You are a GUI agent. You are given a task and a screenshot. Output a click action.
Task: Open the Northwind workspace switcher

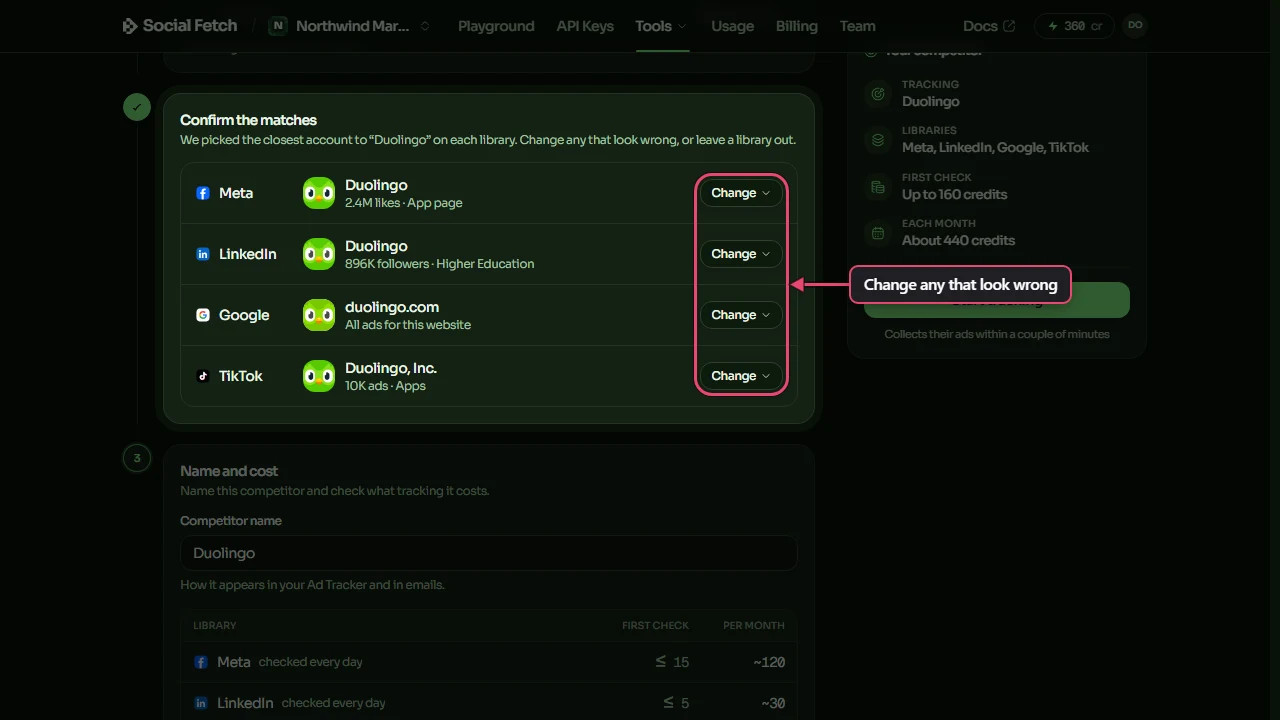click(350, 26)
